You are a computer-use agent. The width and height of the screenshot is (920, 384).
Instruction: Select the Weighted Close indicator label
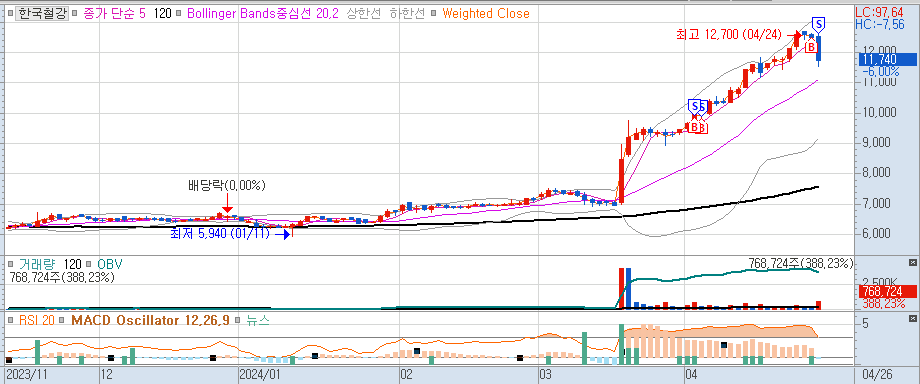click(x=486, y=14)
